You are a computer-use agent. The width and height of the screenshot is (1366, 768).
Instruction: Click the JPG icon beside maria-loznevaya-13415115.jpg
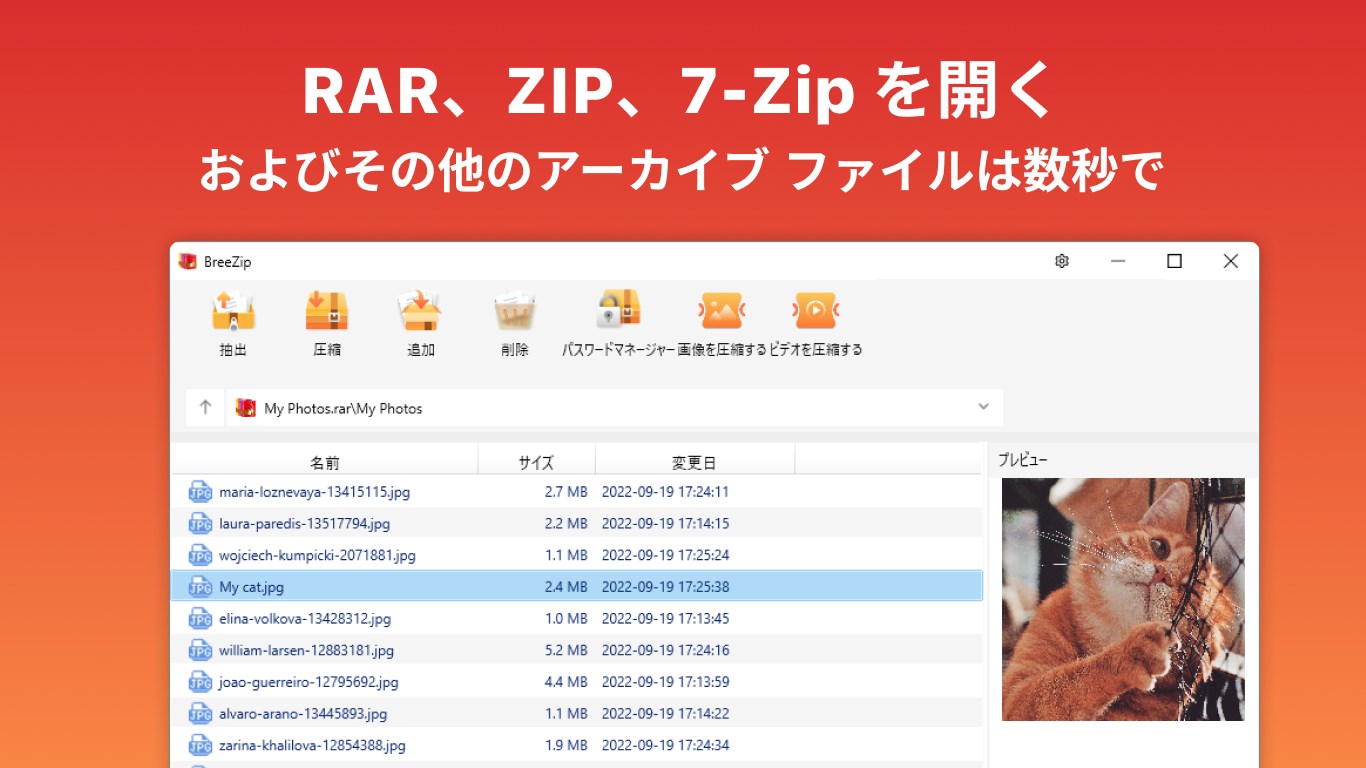tap(200, 492)
